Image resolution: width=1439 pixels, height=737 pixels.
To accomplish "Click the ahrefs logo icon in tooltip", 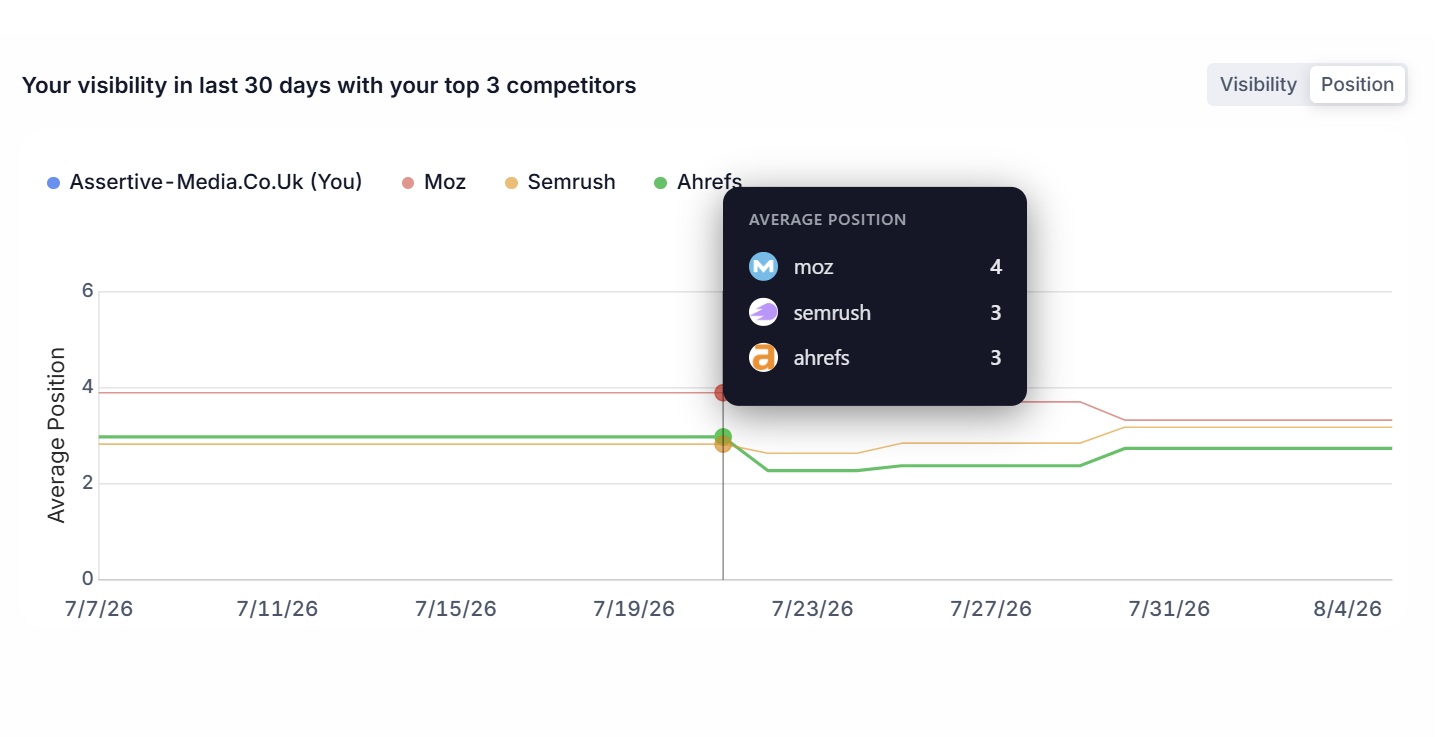I will [x=763, y=358].
